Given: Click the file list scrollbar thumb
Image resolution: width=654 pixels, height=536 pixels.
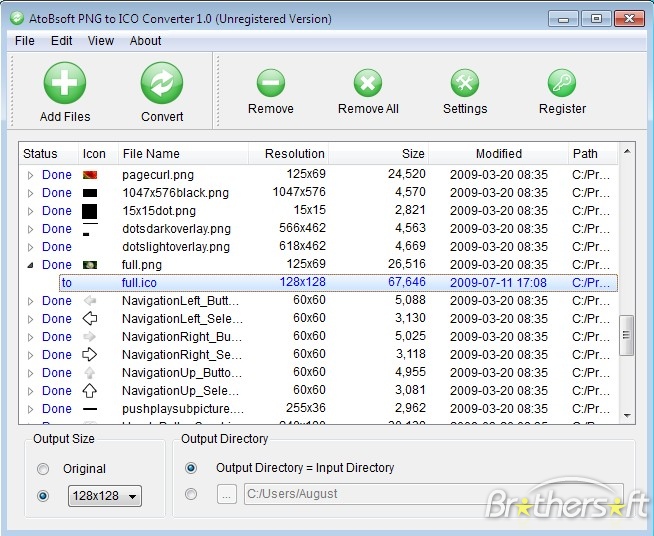Looking at the screenshot, I should (x=626, y=335).
